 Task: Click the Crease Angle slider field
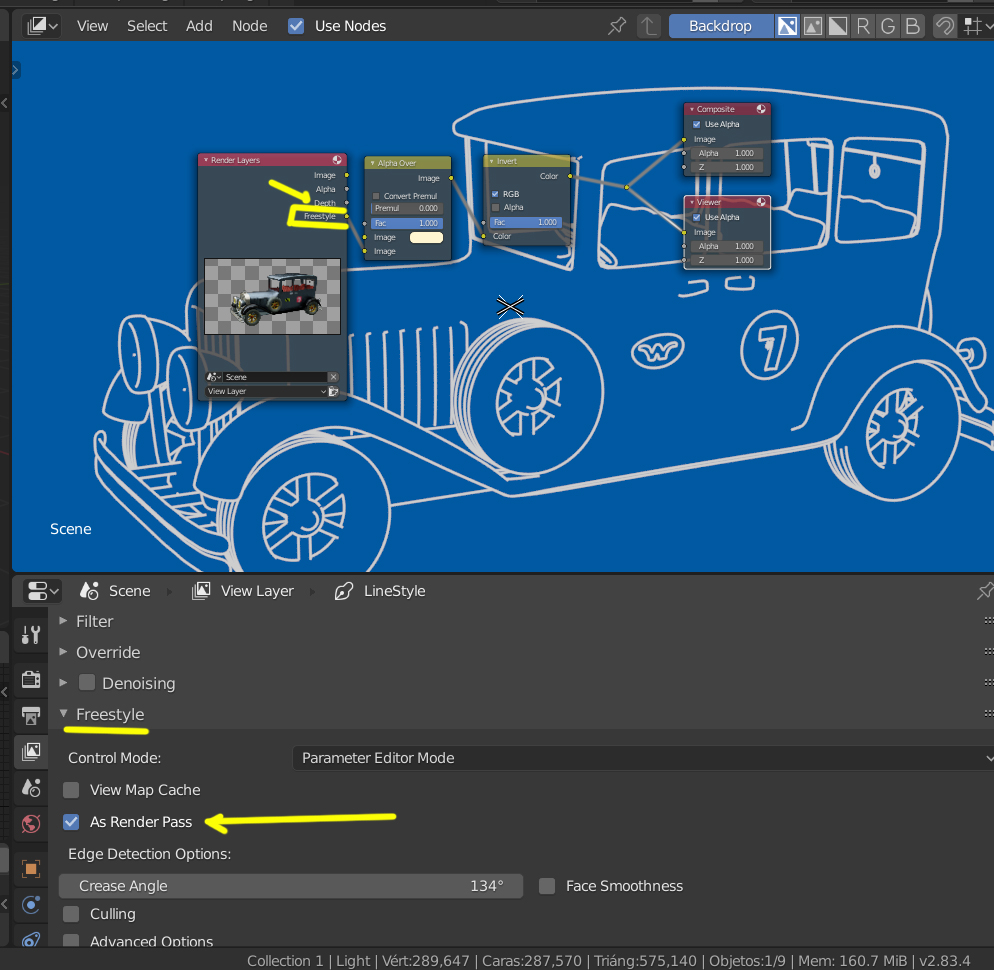coord(290,886)
